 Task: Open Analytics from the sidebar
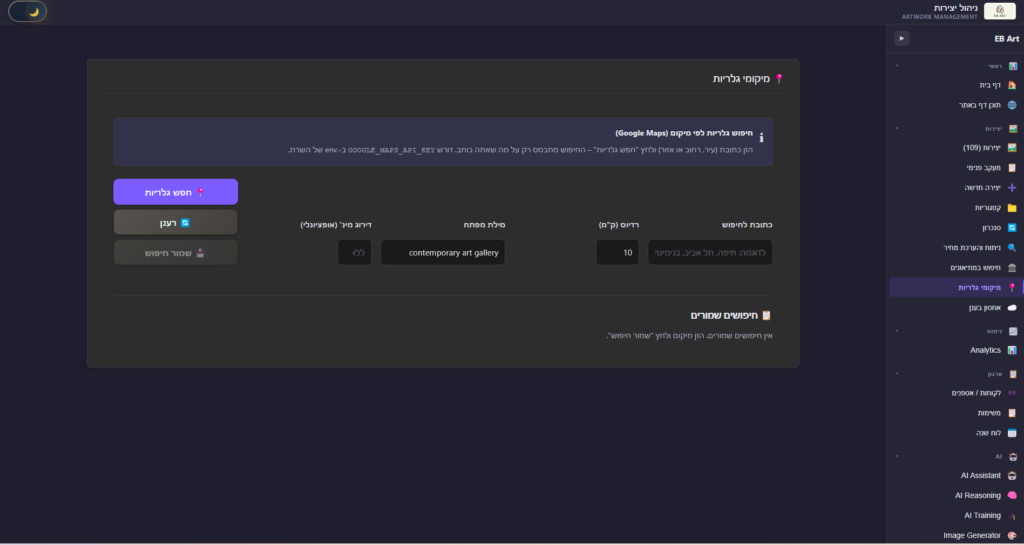(x=985, y=350)
